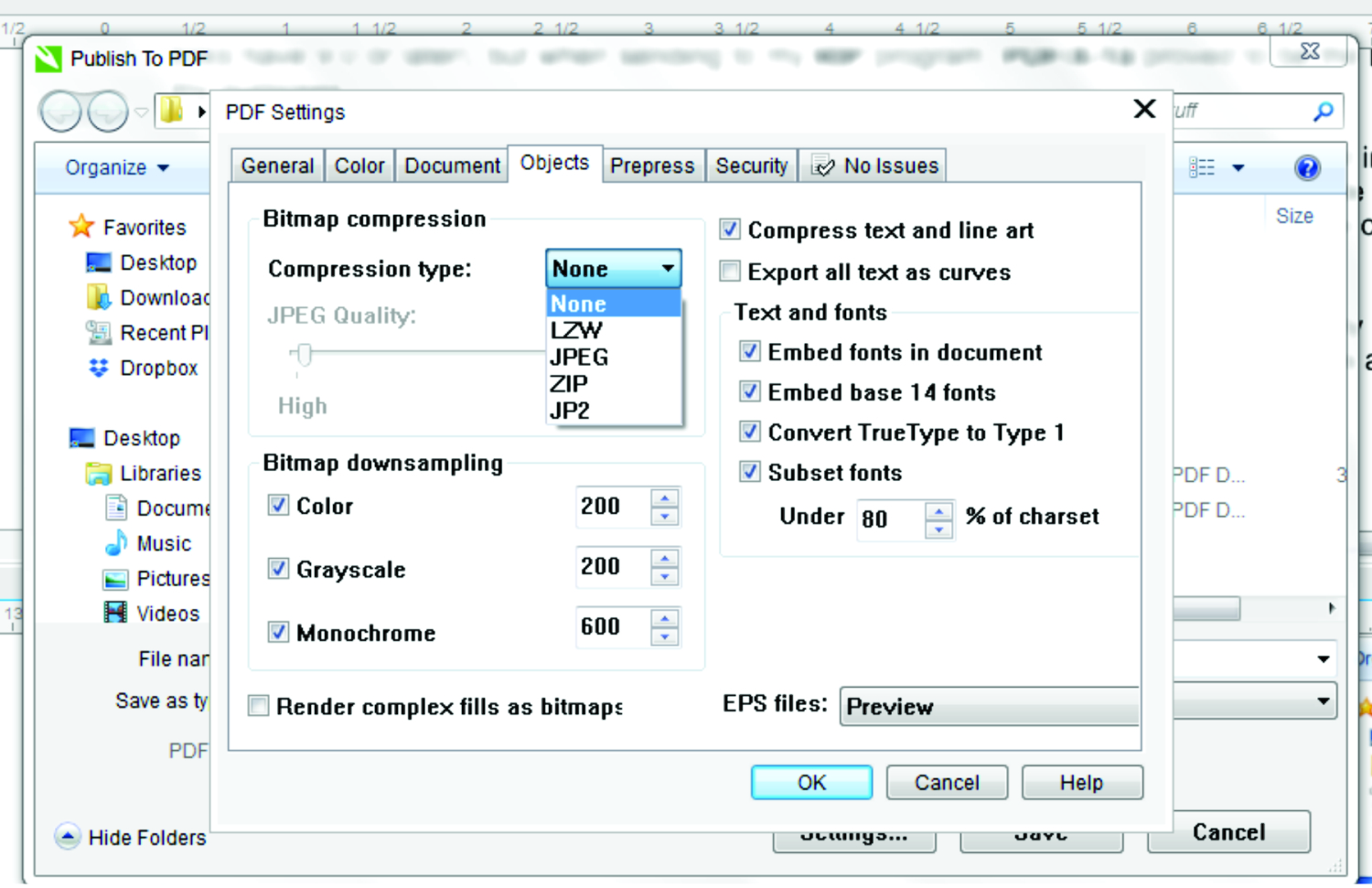Select ZIP from the compression type list
1372x888 pixels.
[568, 383]
